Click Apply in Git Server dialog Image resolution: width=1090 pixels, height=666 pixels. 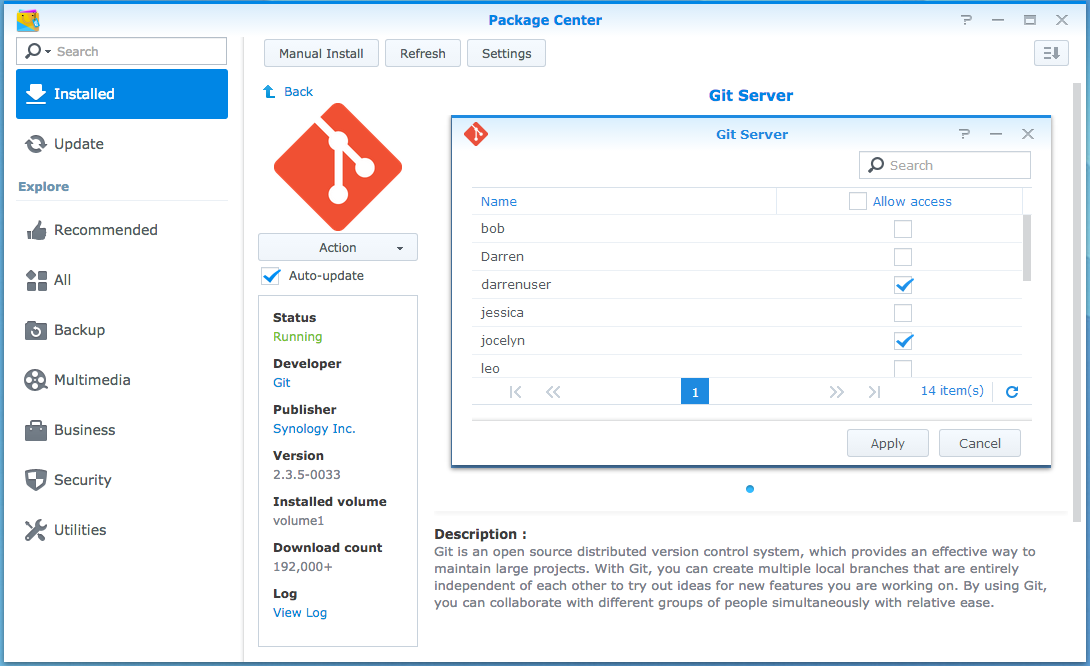click(x=888, y=444)
